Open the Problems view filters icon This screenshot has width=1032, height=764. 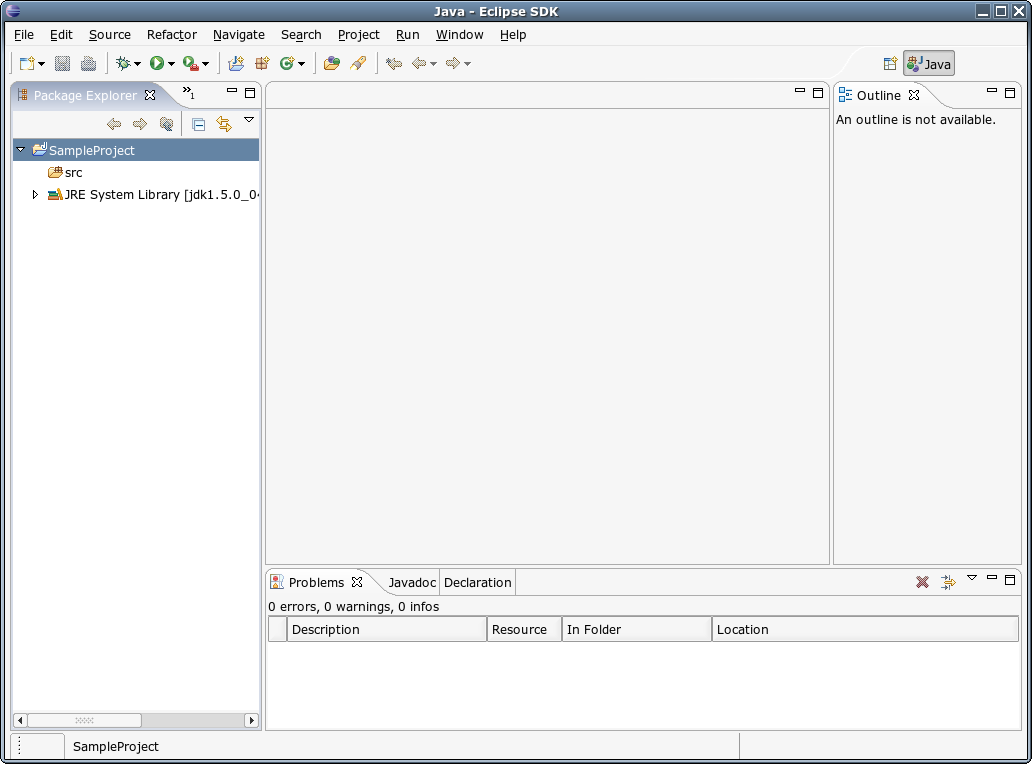pos(948,582)
